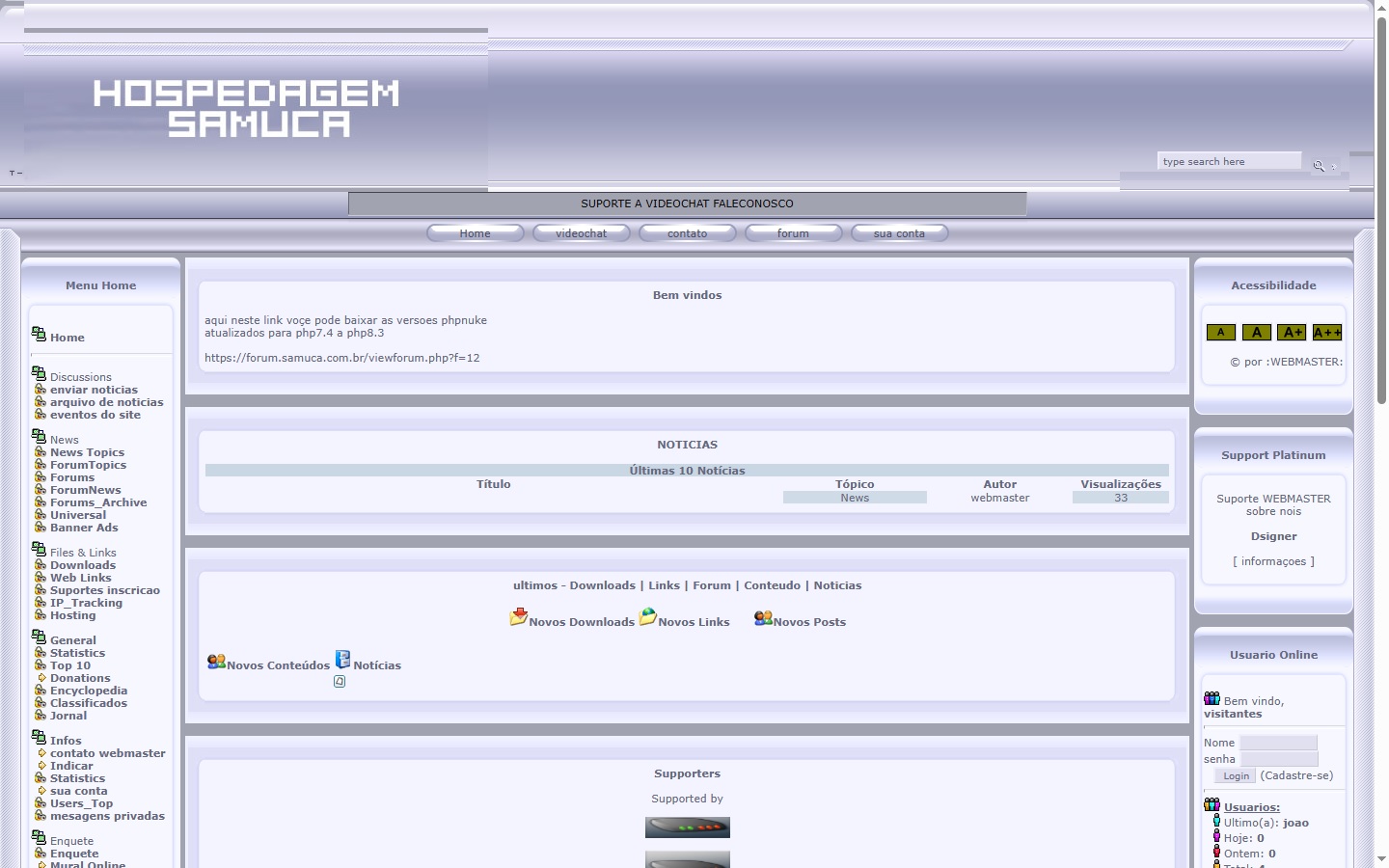This screenshot has height=868, width=1389.
Task: Click the Files & Links section icon
Action: [39, 549]
